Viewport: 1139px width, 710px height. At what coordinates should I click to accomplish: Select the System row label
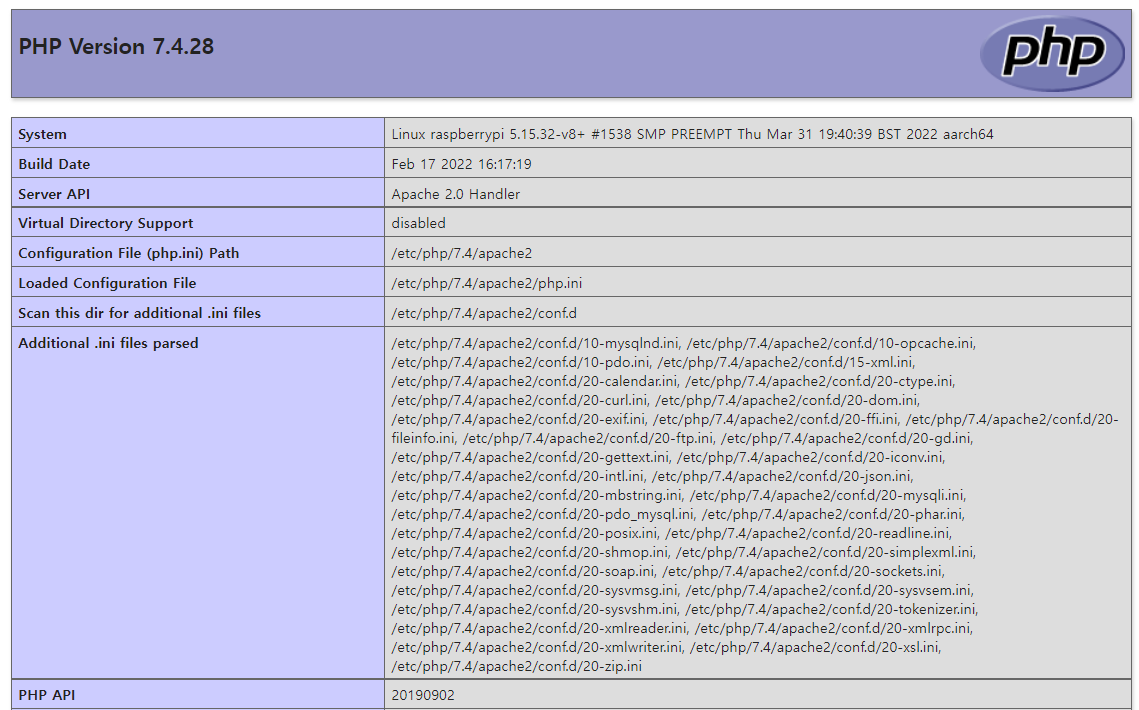click(x=42, y=134)
